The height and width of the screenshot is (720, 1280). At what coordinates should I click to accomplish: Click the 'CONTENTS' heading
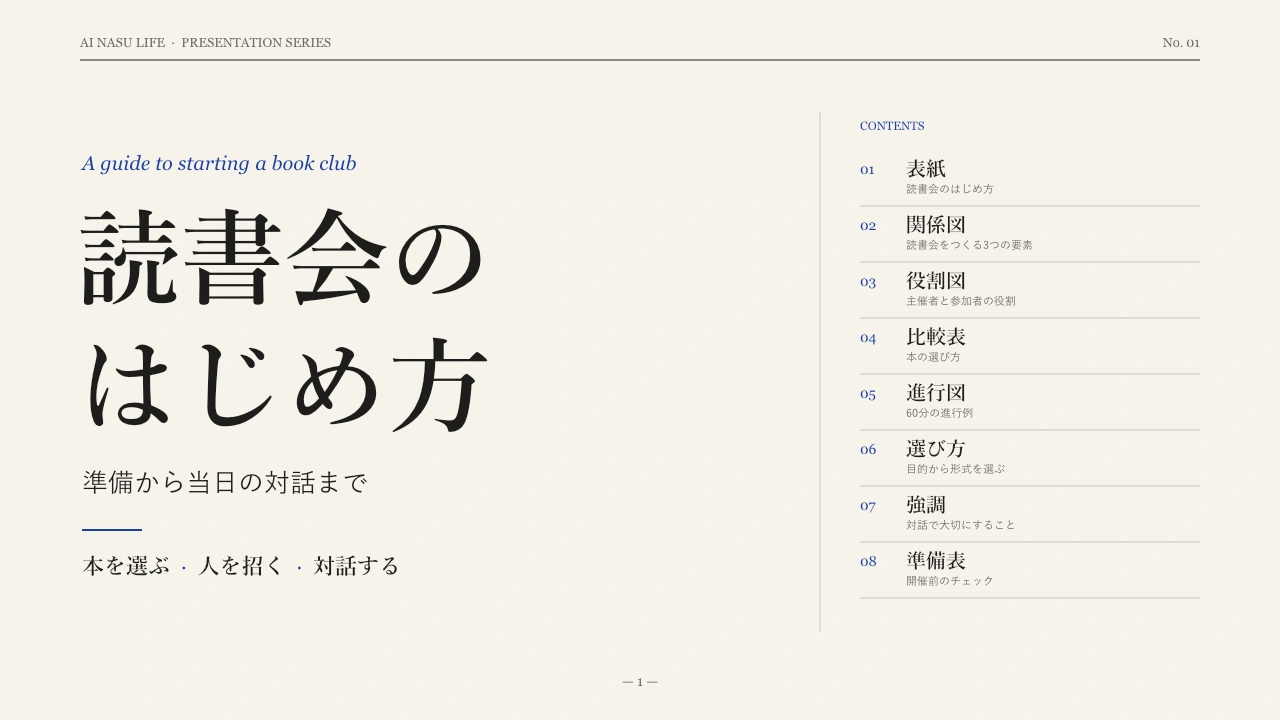892,126
